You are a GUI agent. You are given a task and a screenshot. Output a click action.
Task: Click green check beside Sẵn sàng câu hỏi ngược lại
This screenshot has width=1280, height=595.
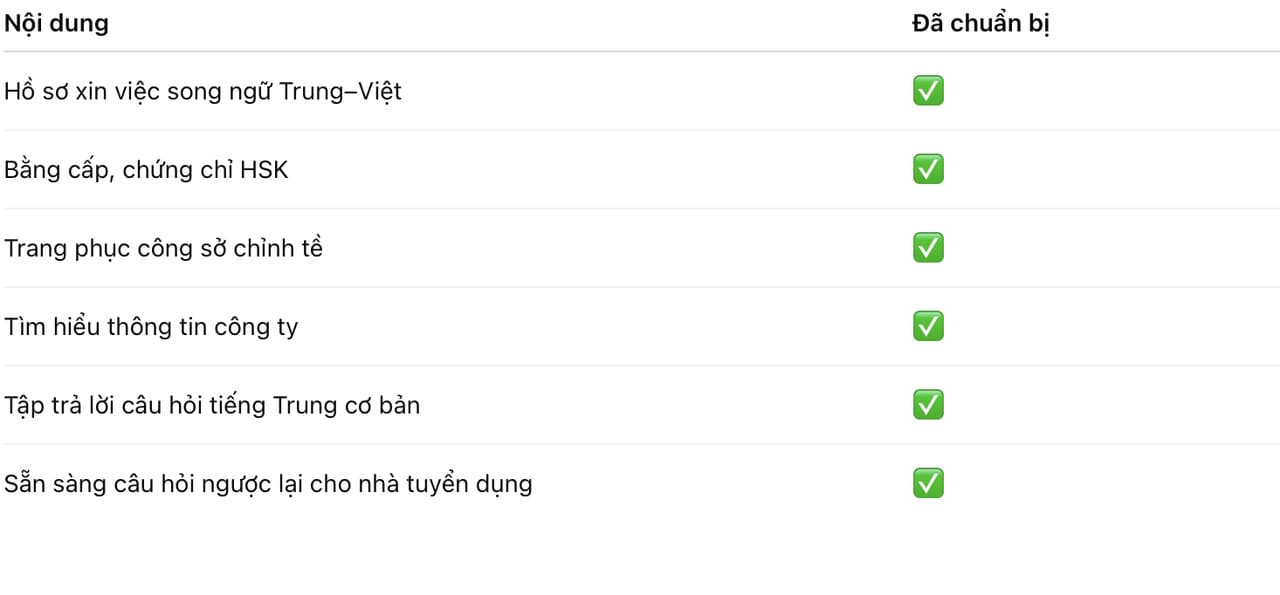coord(928,484)
